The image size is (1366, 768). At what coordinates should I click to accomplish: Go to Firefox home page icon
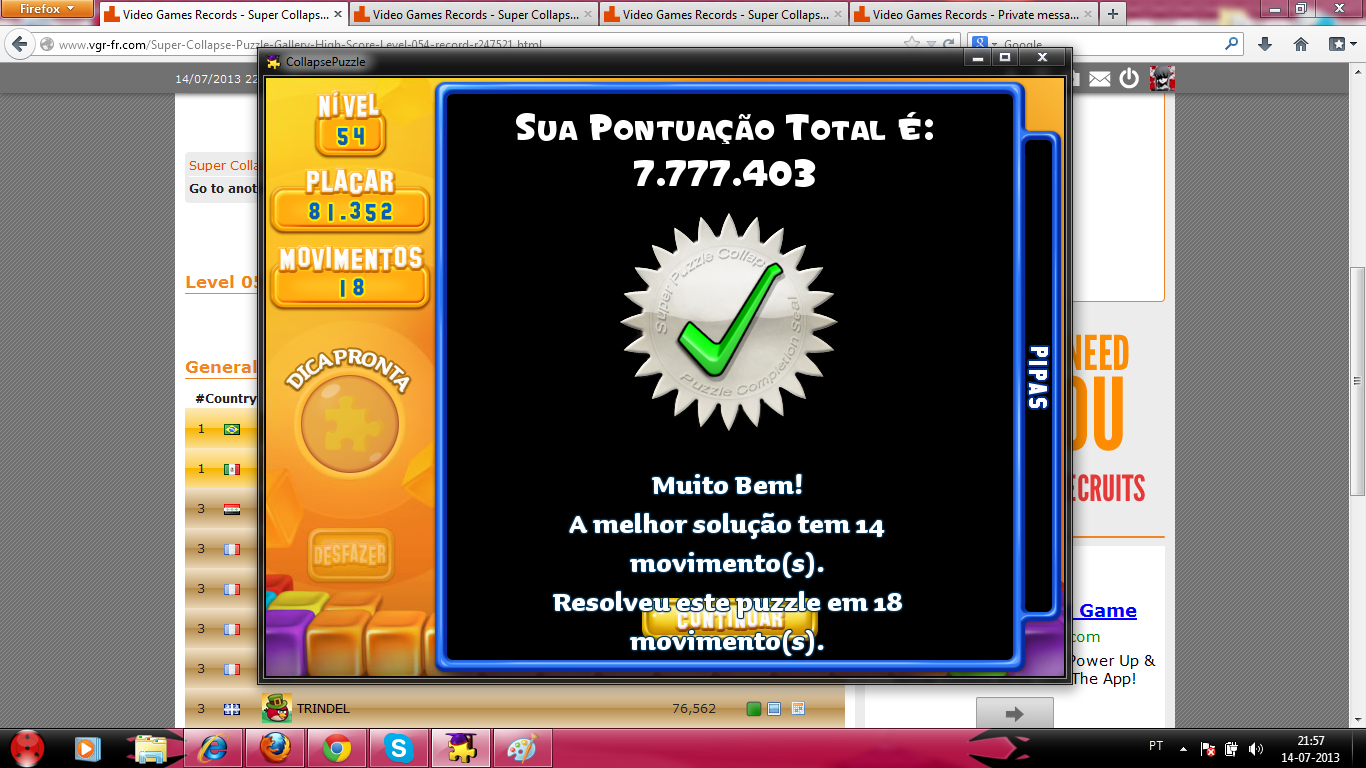[x=1301, y=44]
